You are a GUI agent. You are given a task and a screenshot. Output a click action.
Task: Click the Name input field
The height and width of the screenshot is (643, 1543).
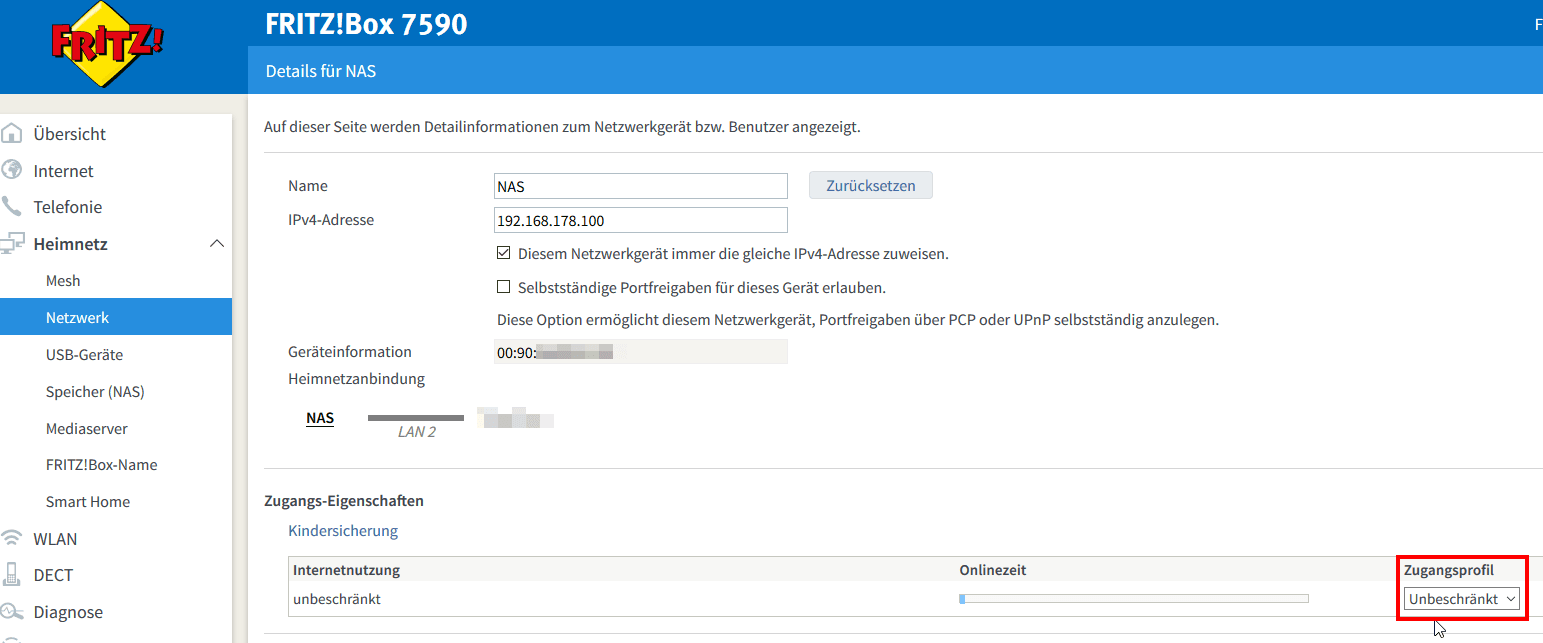tap(641, 186)
